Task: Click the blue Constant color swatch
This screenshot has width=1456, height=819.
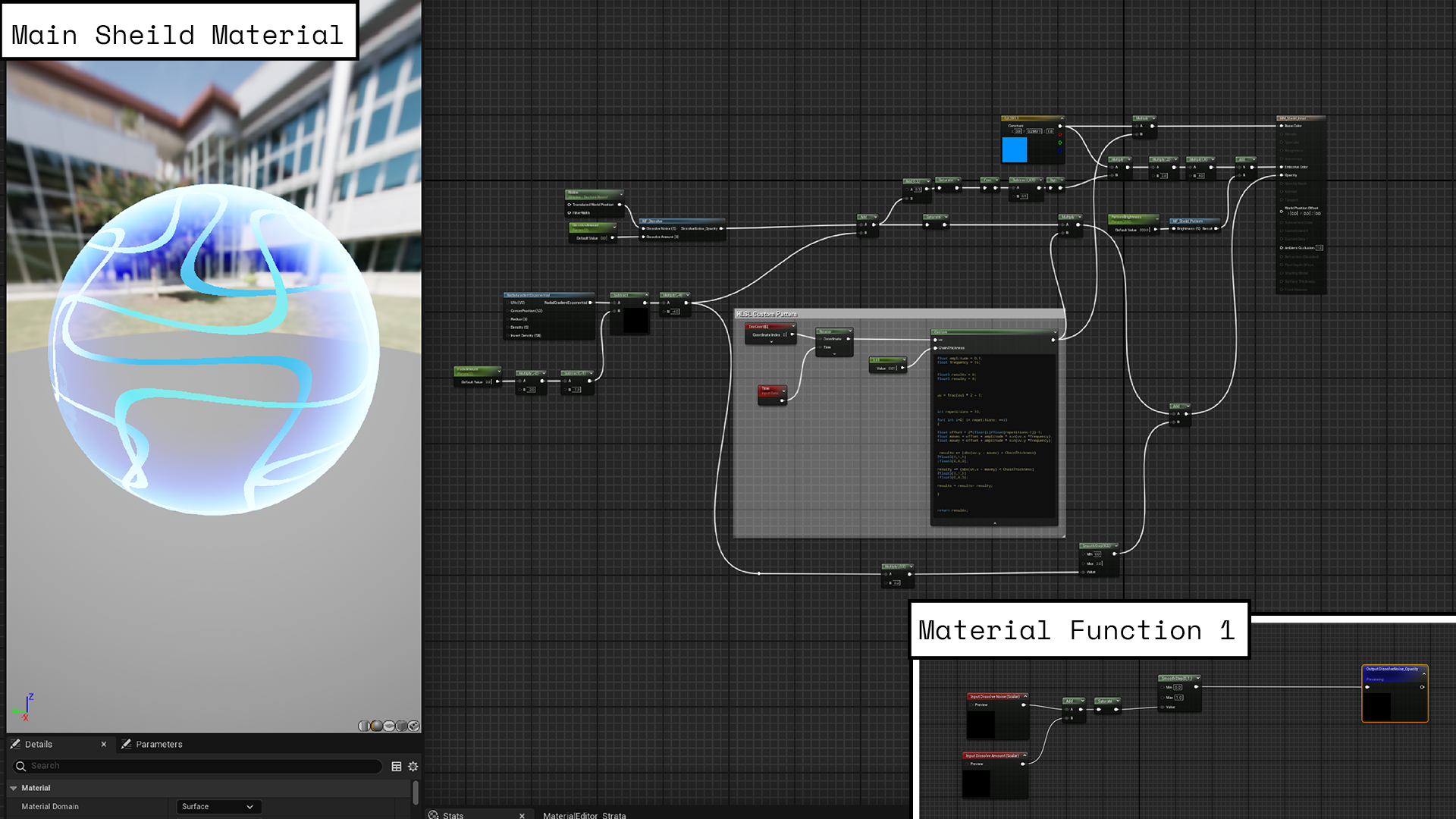Action: coord(1014,149)
